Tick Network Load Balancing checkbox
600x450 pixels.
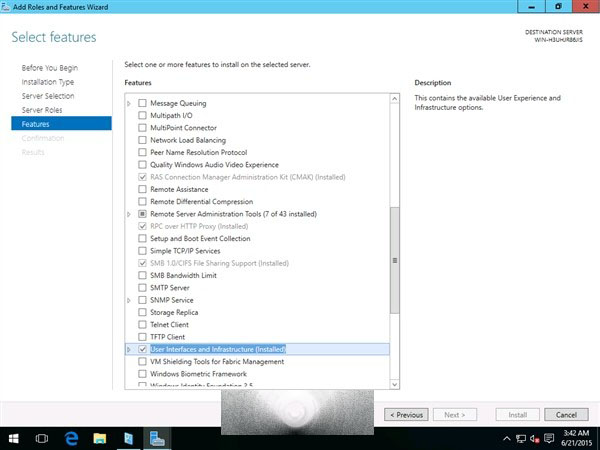click(142, 140)
